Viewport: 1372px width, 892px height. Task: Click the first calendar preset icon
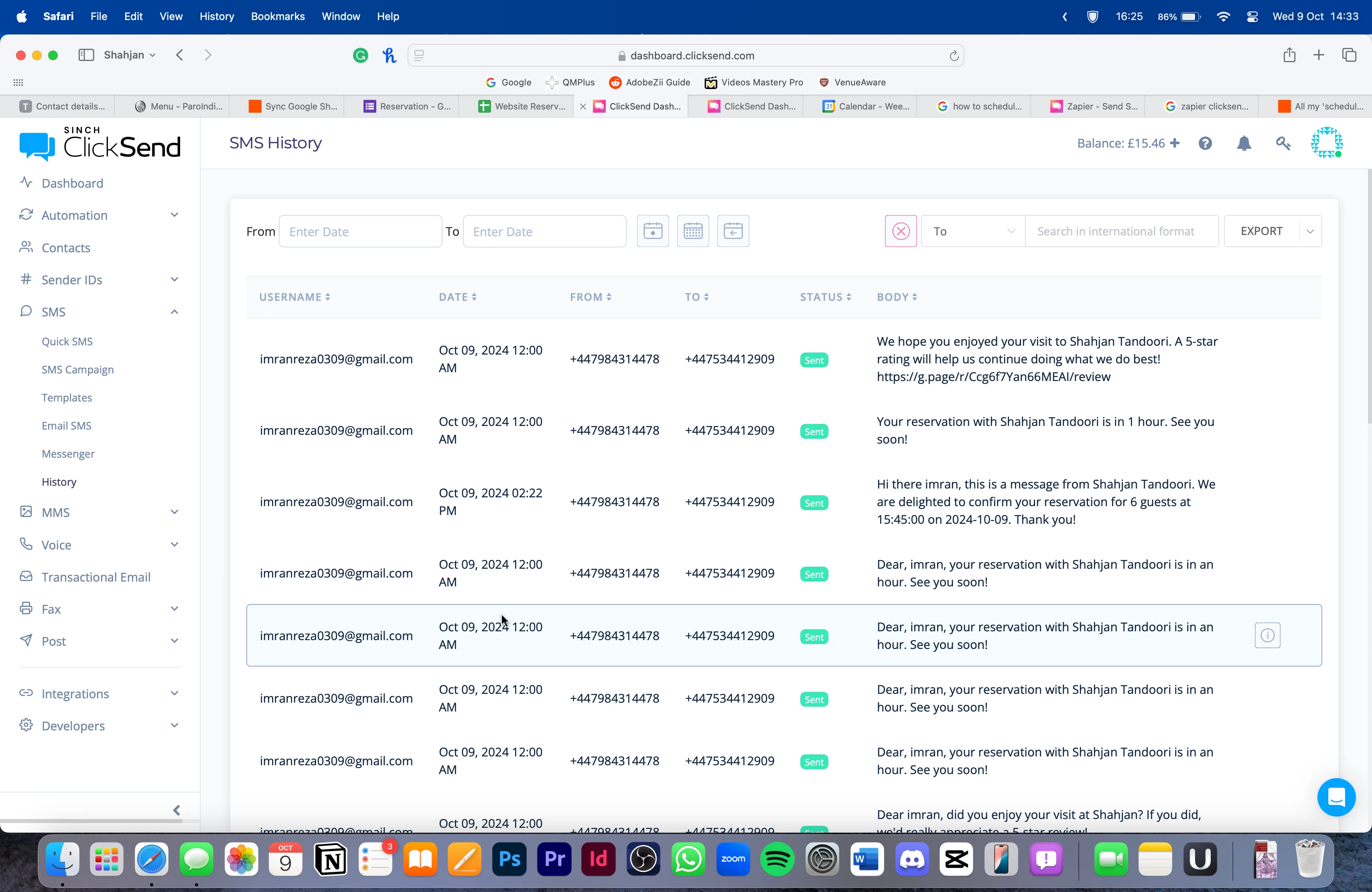click(x=653, y=231)
